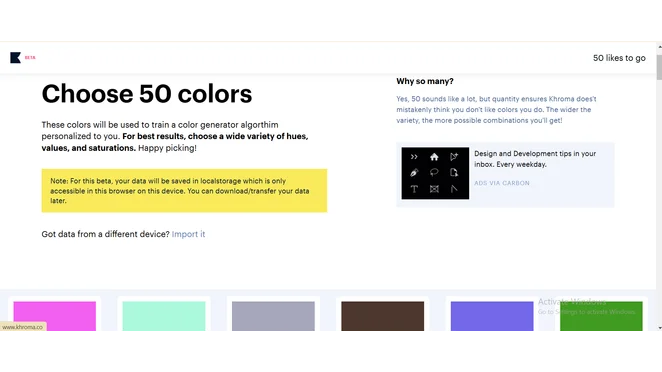
Task: Click the double chevron icon in the ad
Action: 414,157
